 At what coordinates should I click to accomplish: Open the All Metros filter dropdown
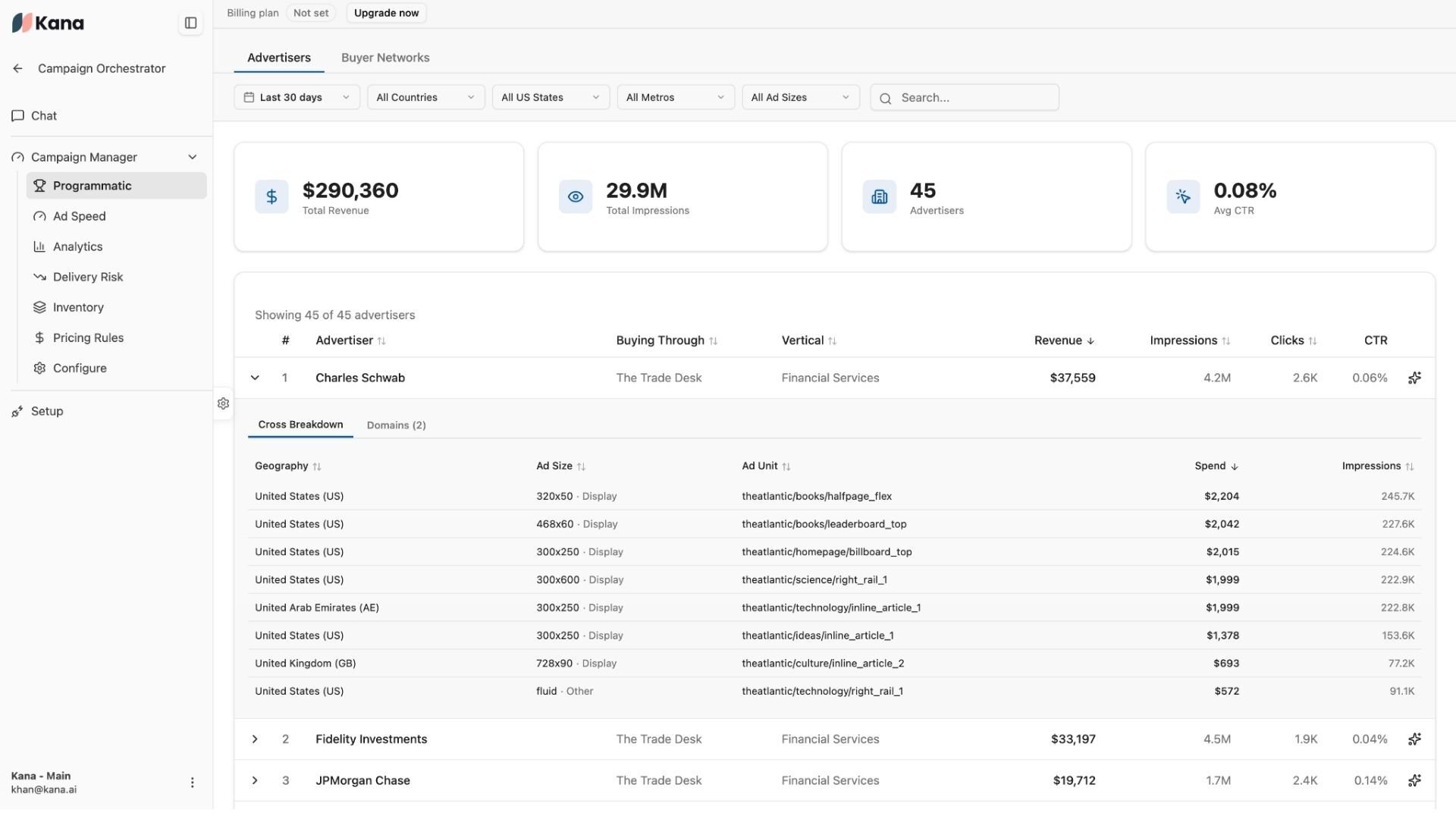(675, 97)
